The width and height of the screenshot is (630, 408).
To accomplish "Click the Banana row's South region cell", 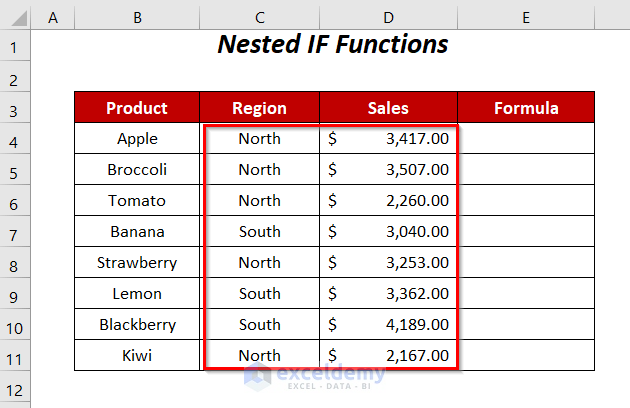I will coord(259,232).
